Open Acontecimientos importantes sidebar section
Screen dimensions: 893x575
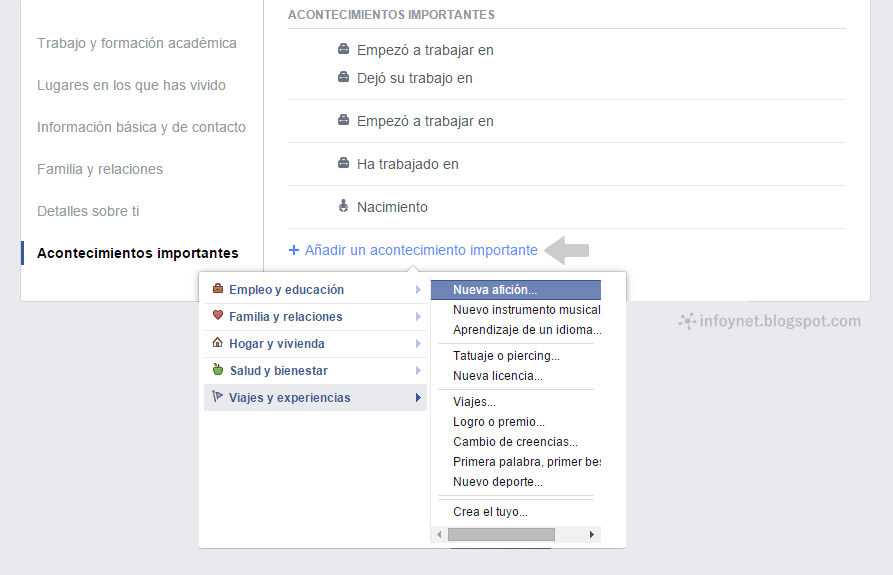tap(137, 253)
